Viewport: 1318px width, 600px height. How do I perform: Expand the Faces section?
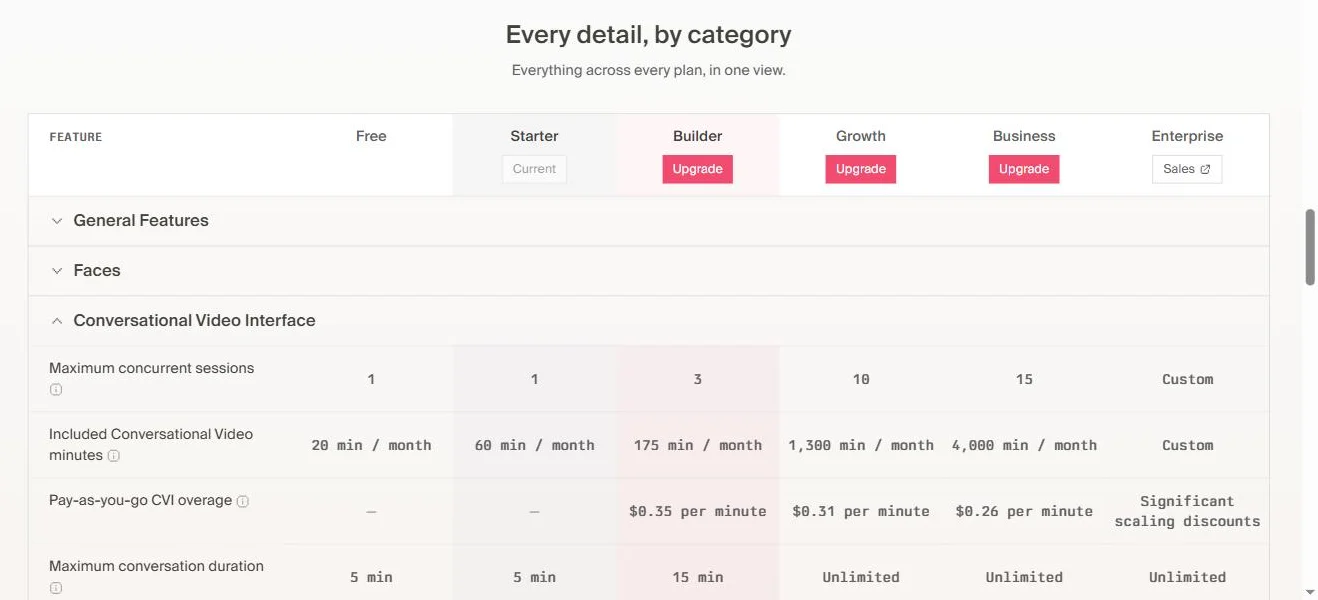[x=648, y=271]
